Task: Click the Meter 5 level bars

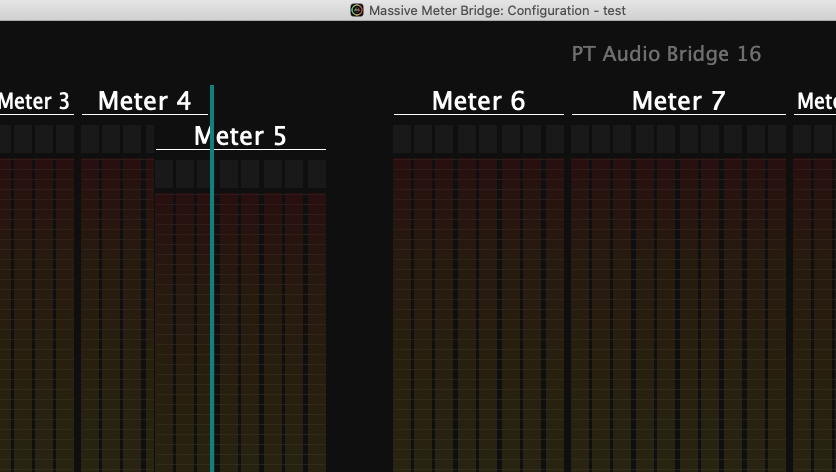Action: coord(240,333)
